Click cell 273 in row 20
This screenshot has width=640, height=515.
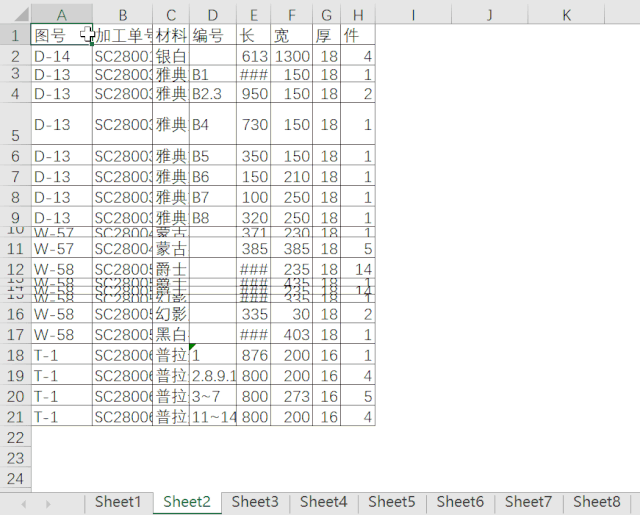pyautogui.click(x=291, y=396)
